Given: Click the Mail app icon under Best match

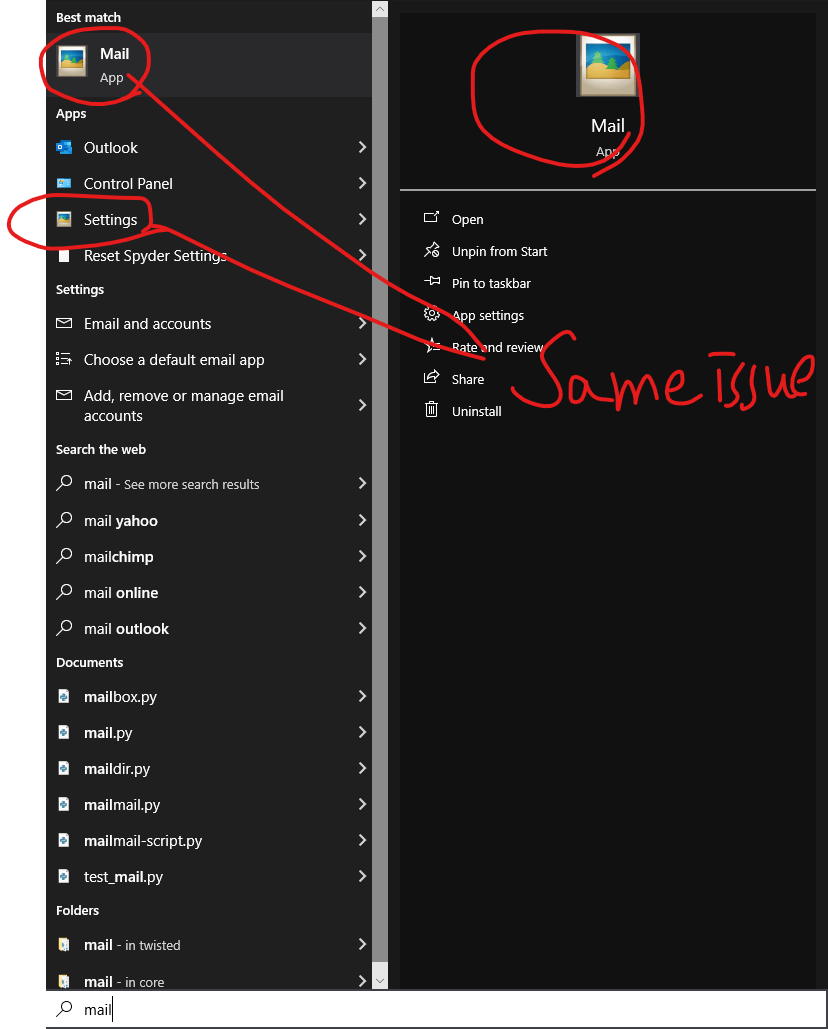Looking at the screenshot, I should click(72, 63).
